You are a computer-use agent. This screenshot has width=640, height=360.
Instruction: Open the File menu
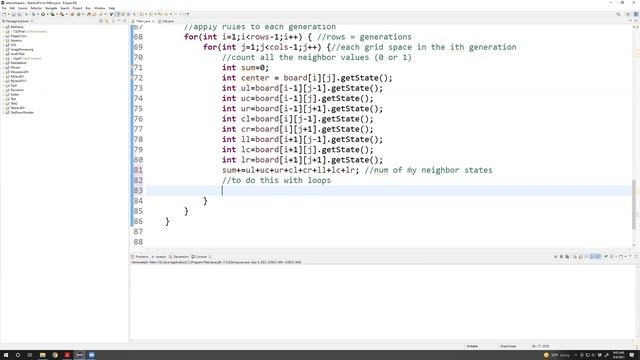tap(4, 8)
